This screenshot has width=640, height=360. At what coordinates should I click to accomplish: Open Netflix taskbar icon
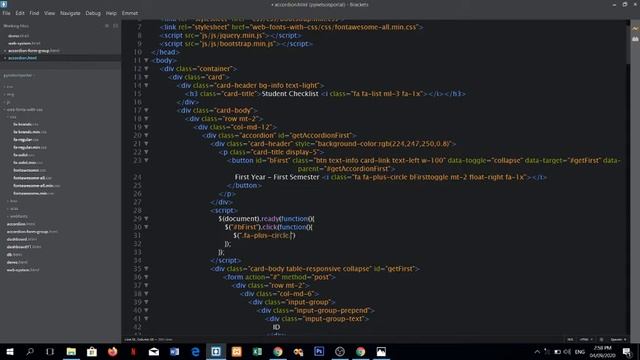pyautogui.click(x=133, y=351)
